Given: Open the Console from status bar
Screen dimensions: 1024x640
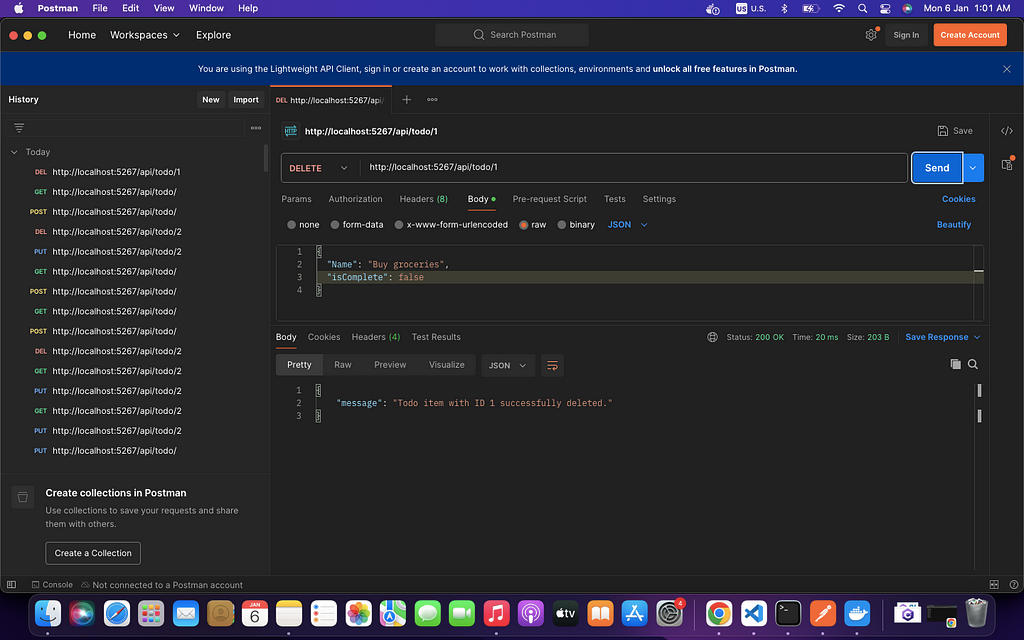Looking at the screenshot, I should pos(52,584).
